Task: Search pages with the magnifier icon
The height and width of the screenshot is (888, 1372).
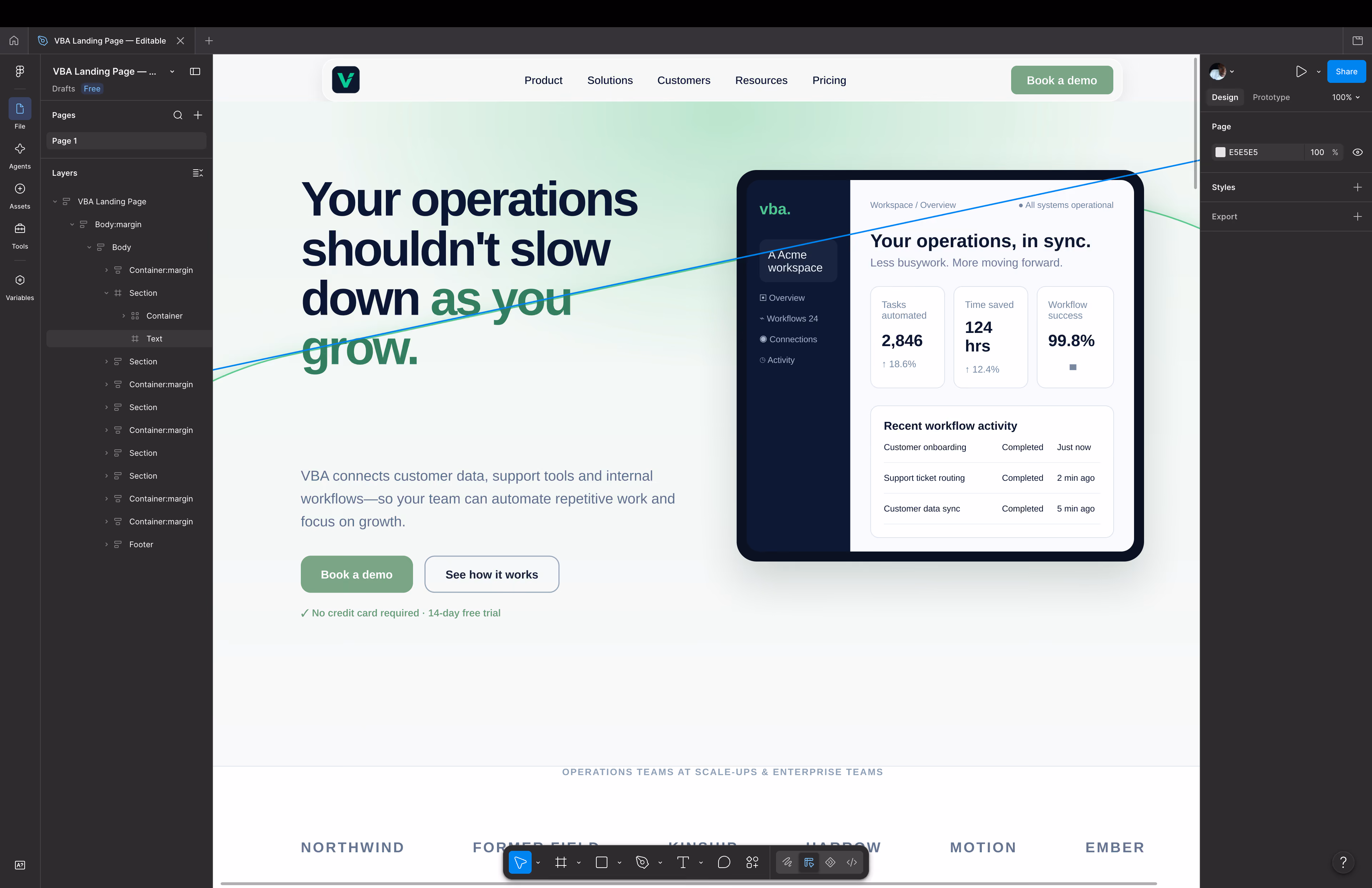Action: pyautogui.click(x=178, y=115)
